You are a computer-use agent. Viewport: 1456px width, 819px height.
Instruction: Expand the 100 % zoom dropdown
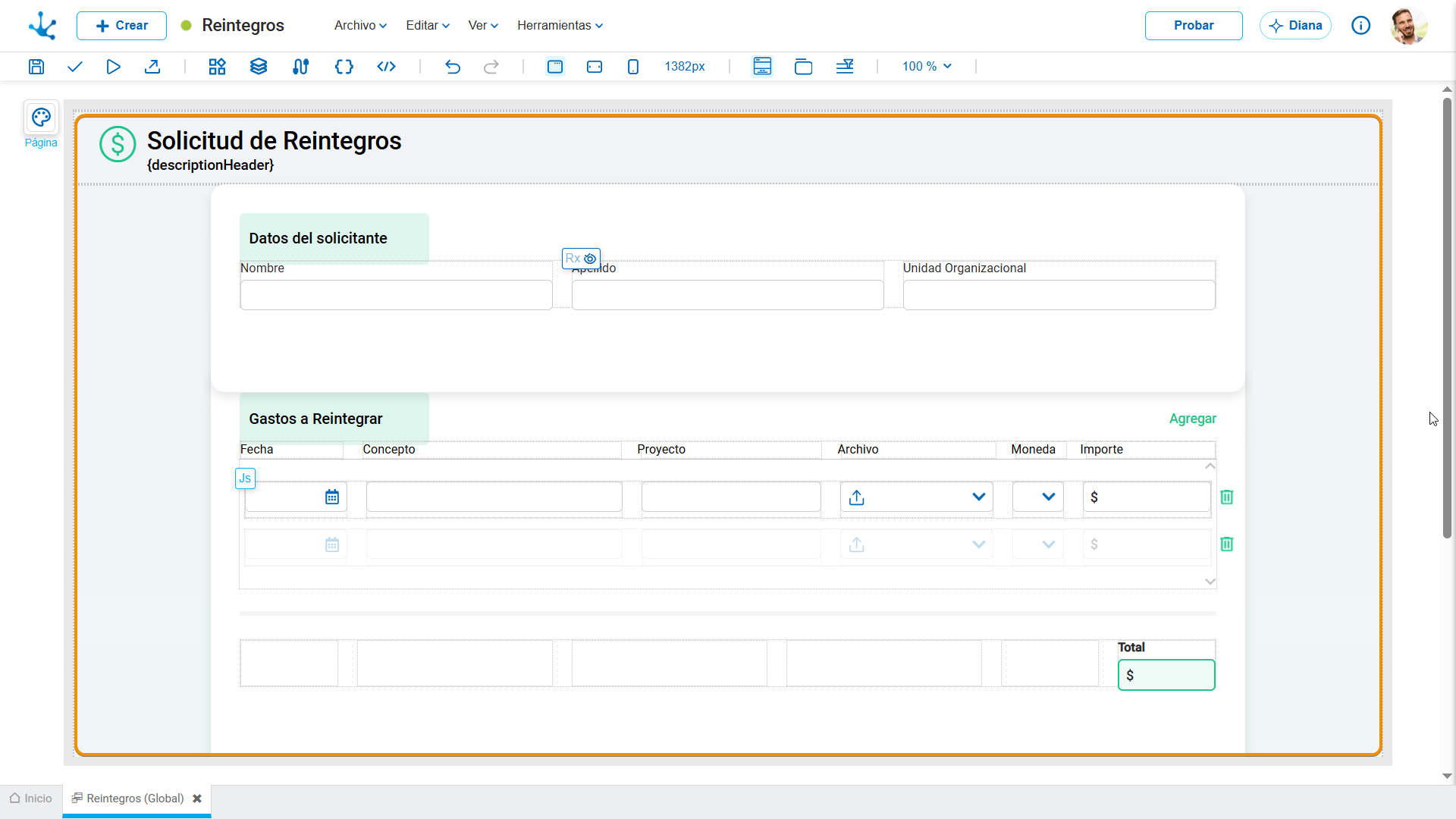coord(927,67)
